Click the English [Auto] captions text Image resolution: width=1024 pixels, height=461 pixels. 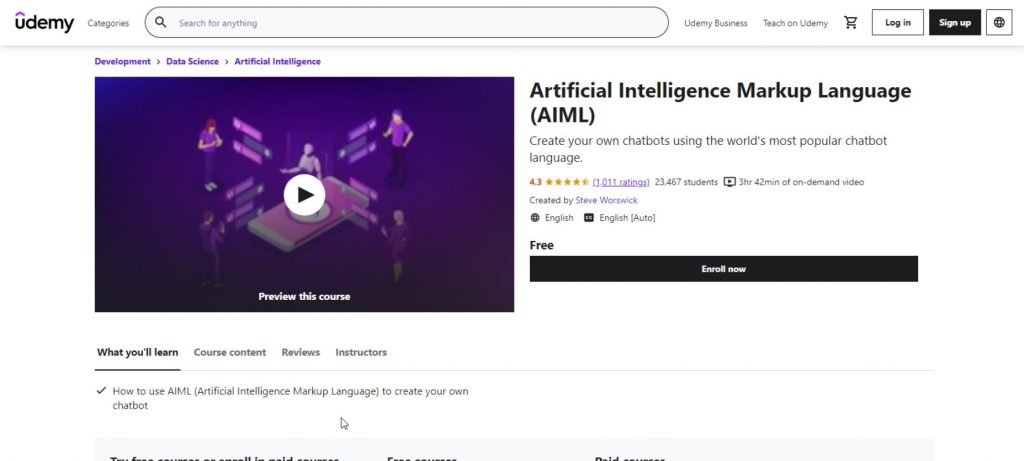[627, 217]
